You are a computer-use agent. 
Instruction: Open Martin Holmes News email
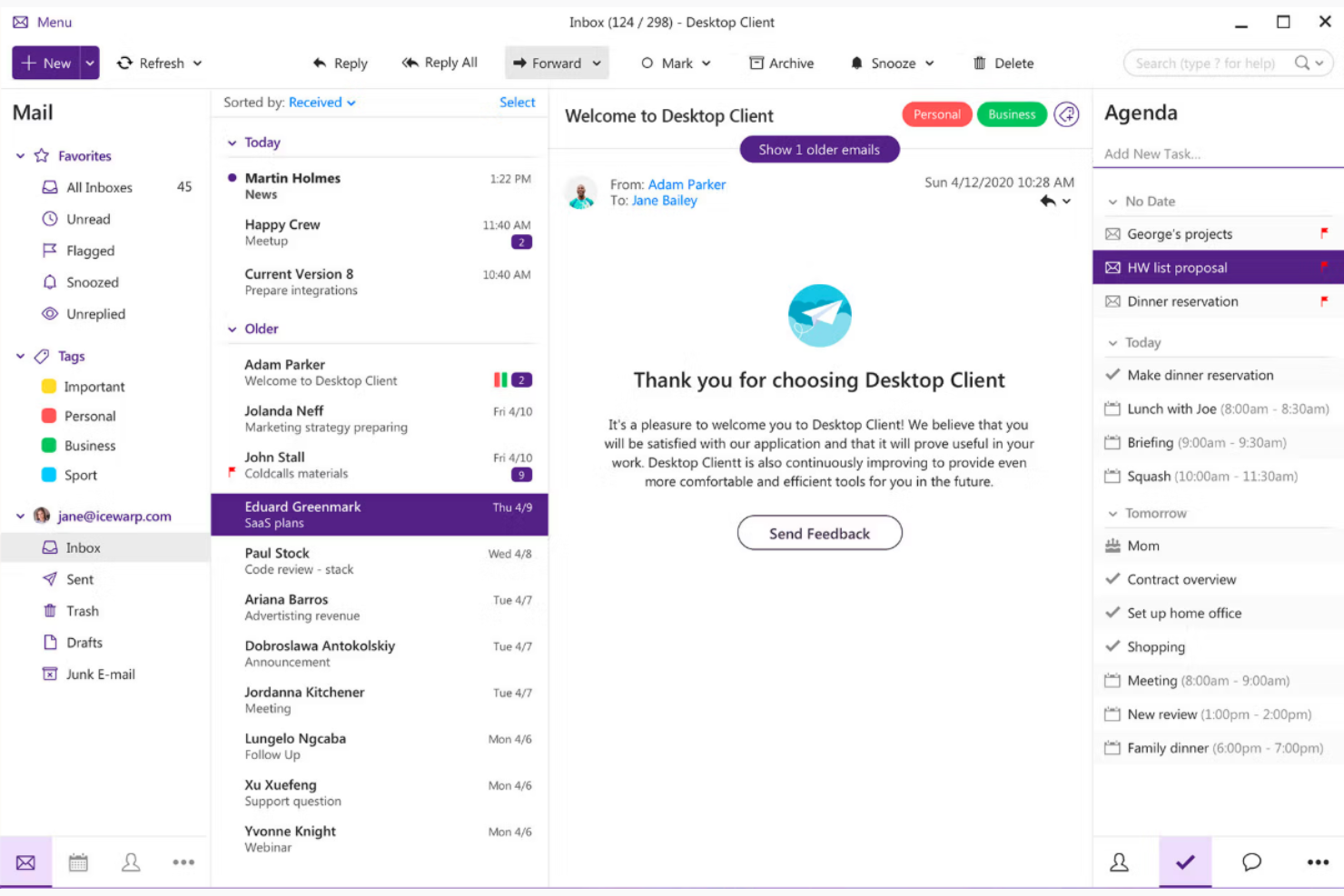[380, 186]
